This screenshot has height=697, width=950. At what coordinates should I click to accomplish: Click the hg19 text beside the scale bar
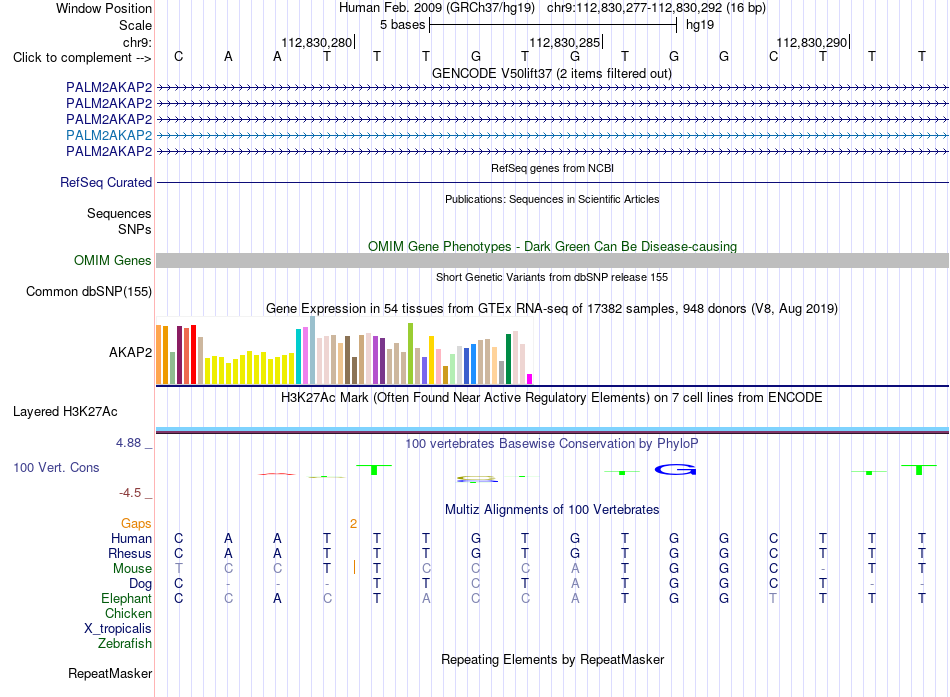[x=700, y=25]
